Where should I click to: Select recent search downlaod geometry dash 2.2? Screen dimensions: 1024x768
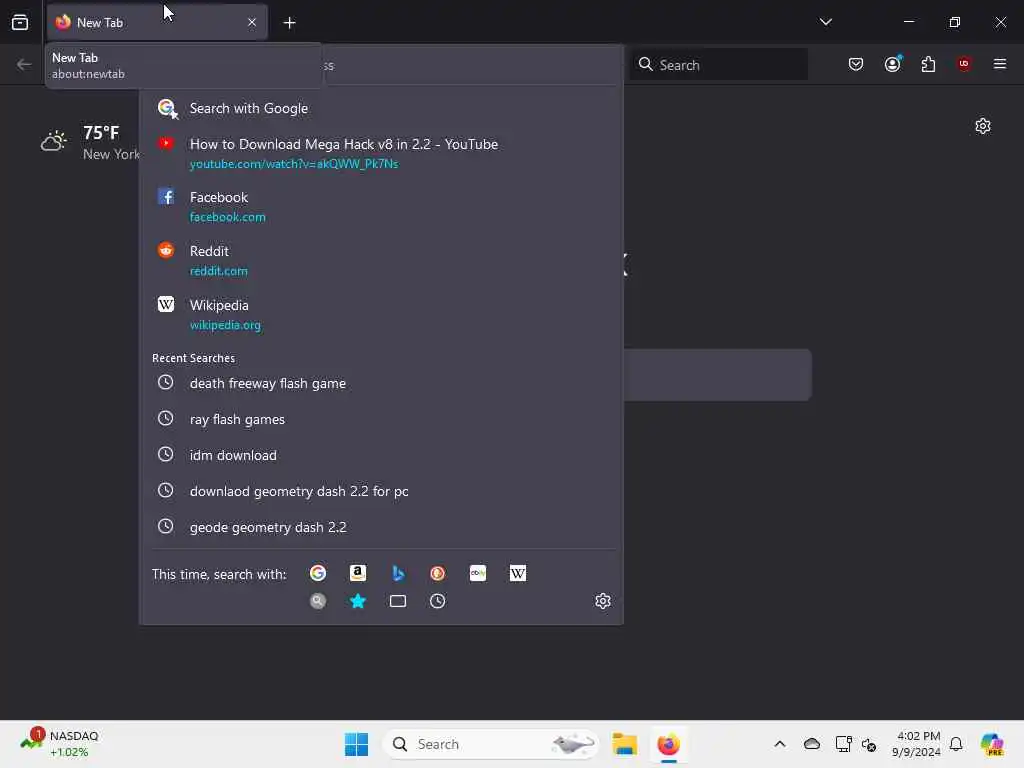point(381,491)
